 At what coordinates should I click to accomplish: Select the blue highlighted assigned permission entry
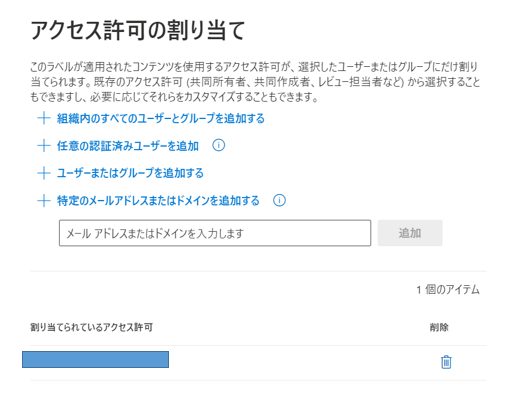[95, 359]
